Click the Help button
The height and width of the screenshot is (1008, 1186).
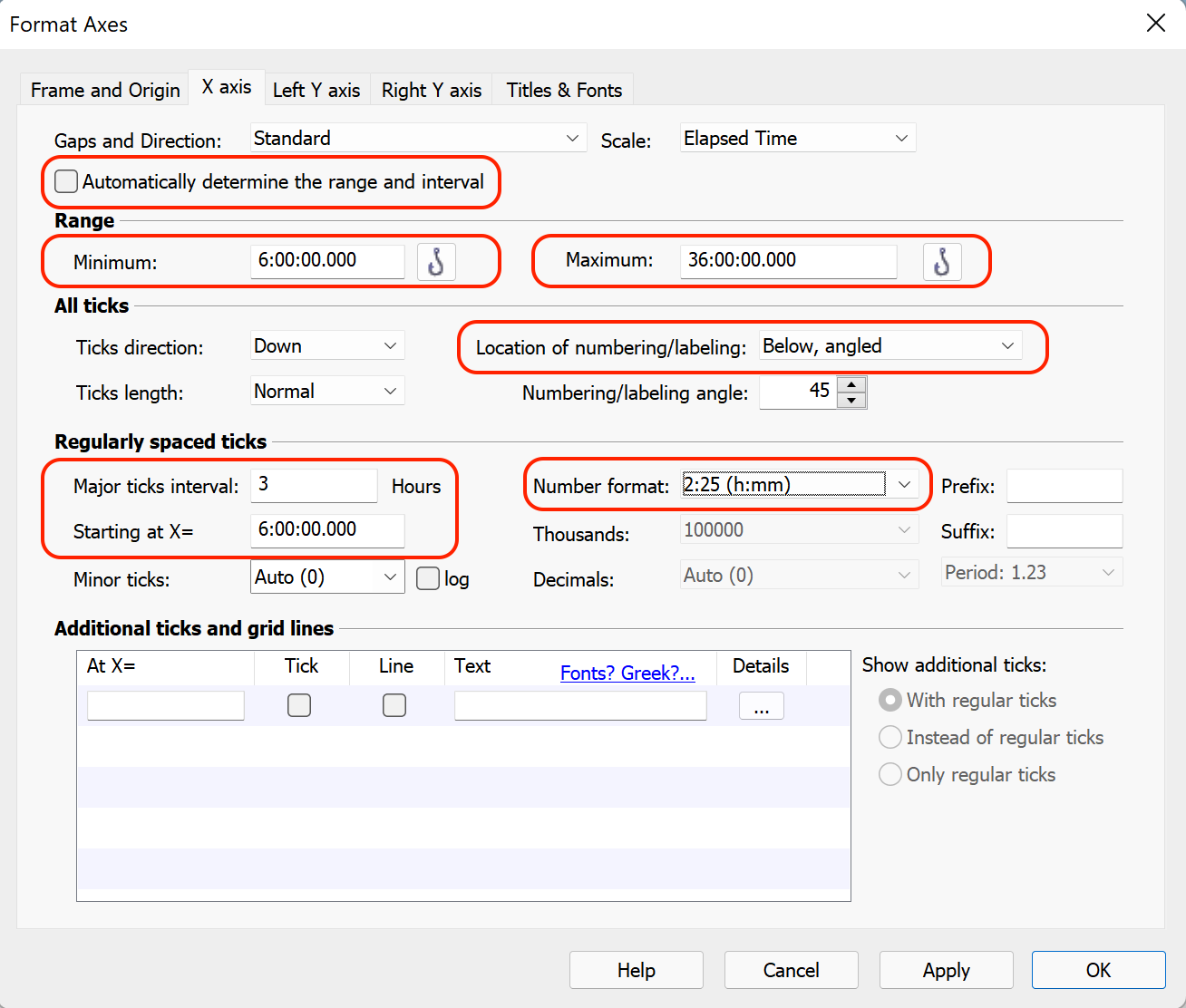[x=637, y=970]
